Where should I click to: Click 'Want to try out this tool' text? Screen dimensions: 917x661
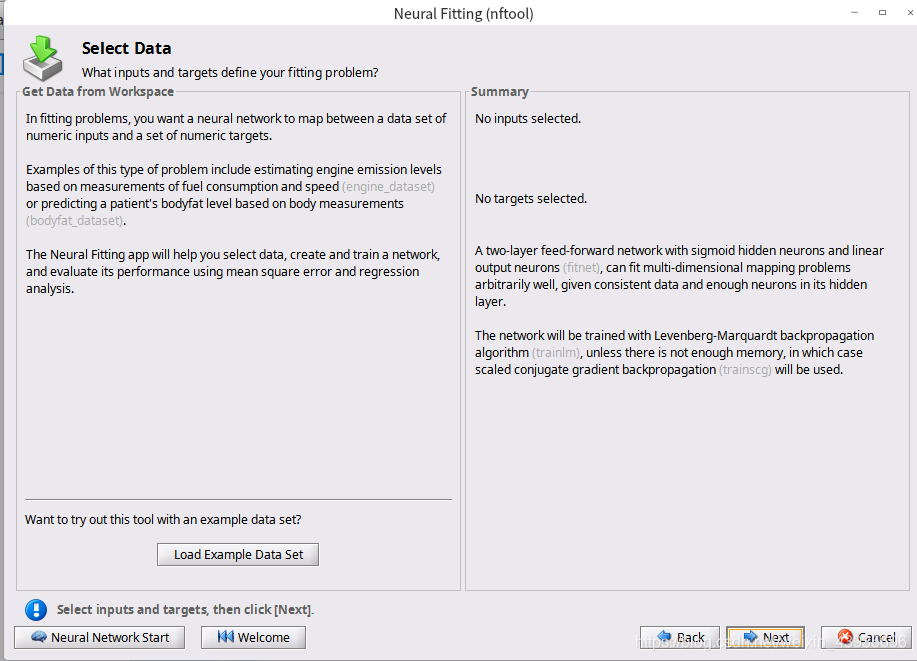coord(163,519)
